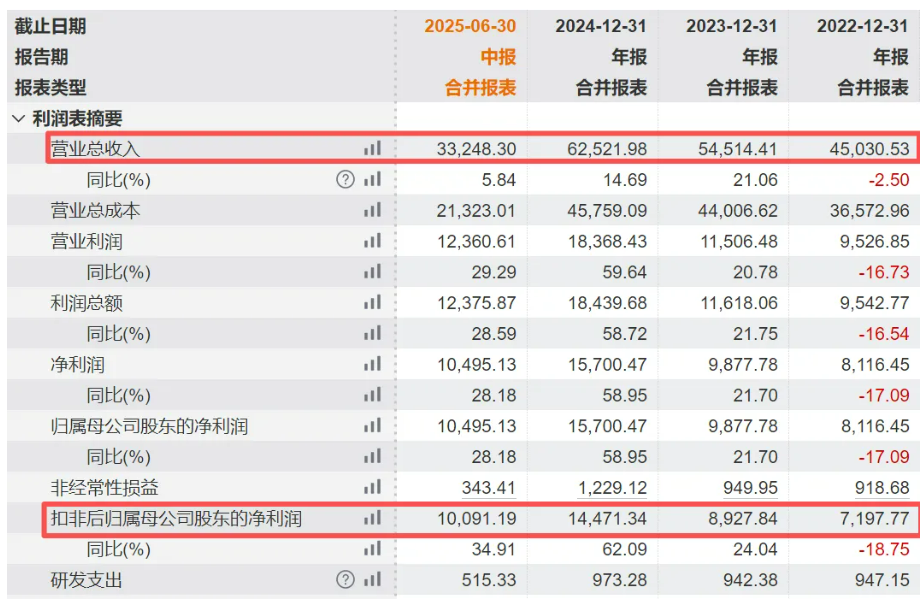Click underlined 非经常性损益 value 1,229.12

click(x=609, y=488)
